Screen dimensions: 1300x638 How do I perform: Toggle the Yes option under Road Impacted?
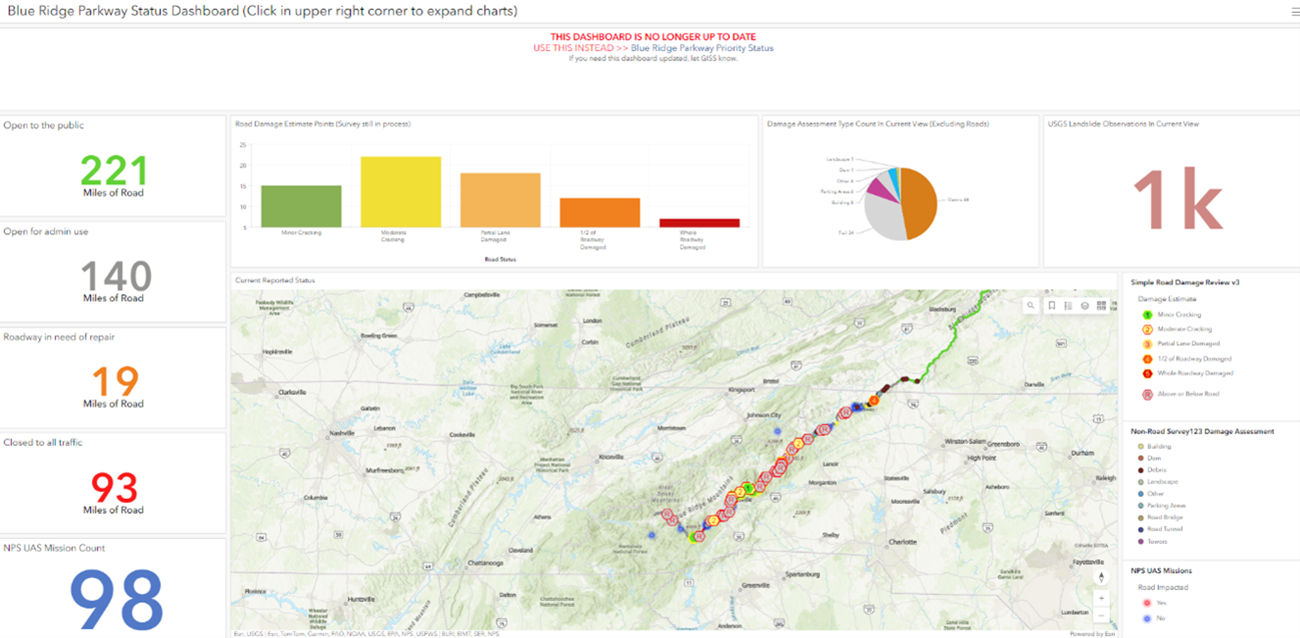pyautogui.click(x=1145, y=602)
